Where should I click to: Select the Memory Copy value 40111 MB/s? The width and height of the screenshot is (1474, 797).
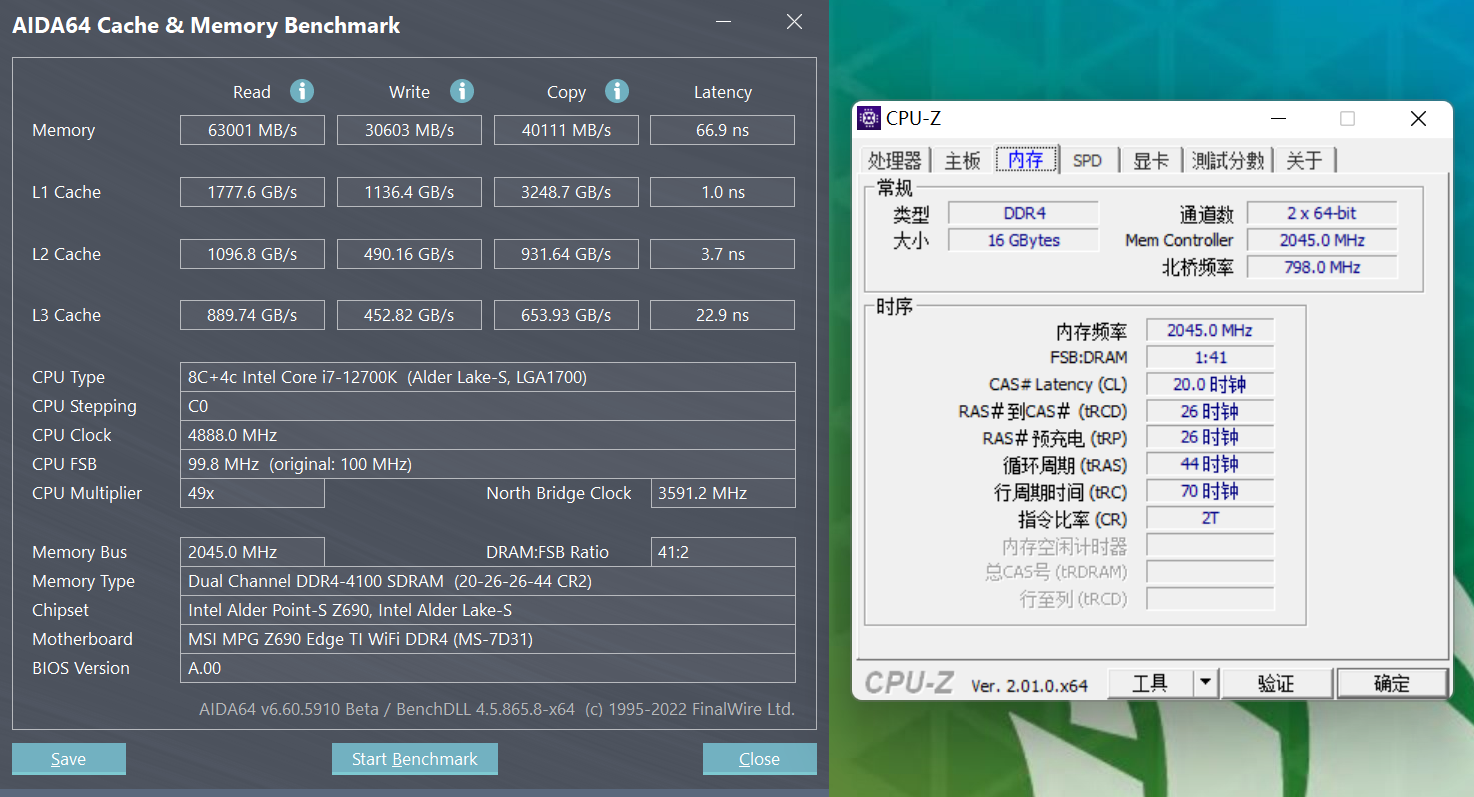[566, 130]
